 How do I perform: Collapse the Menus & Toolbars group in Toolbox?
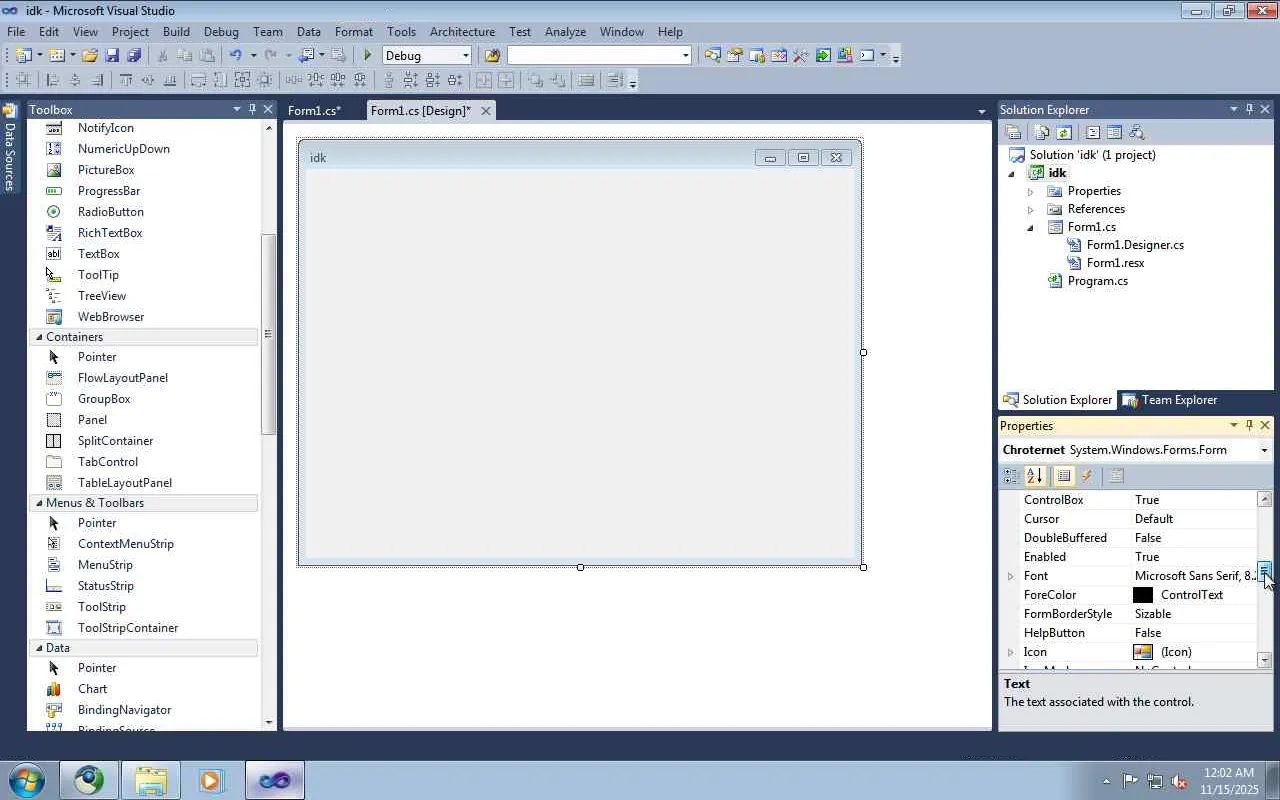(x=39, y=503)
